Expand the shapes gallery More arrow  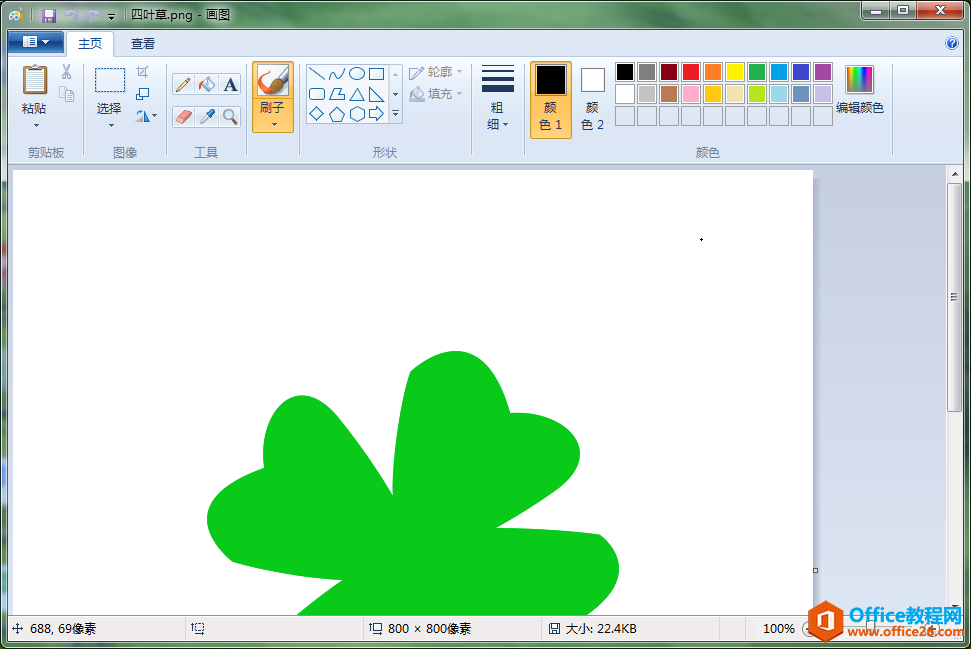[396, 114]
